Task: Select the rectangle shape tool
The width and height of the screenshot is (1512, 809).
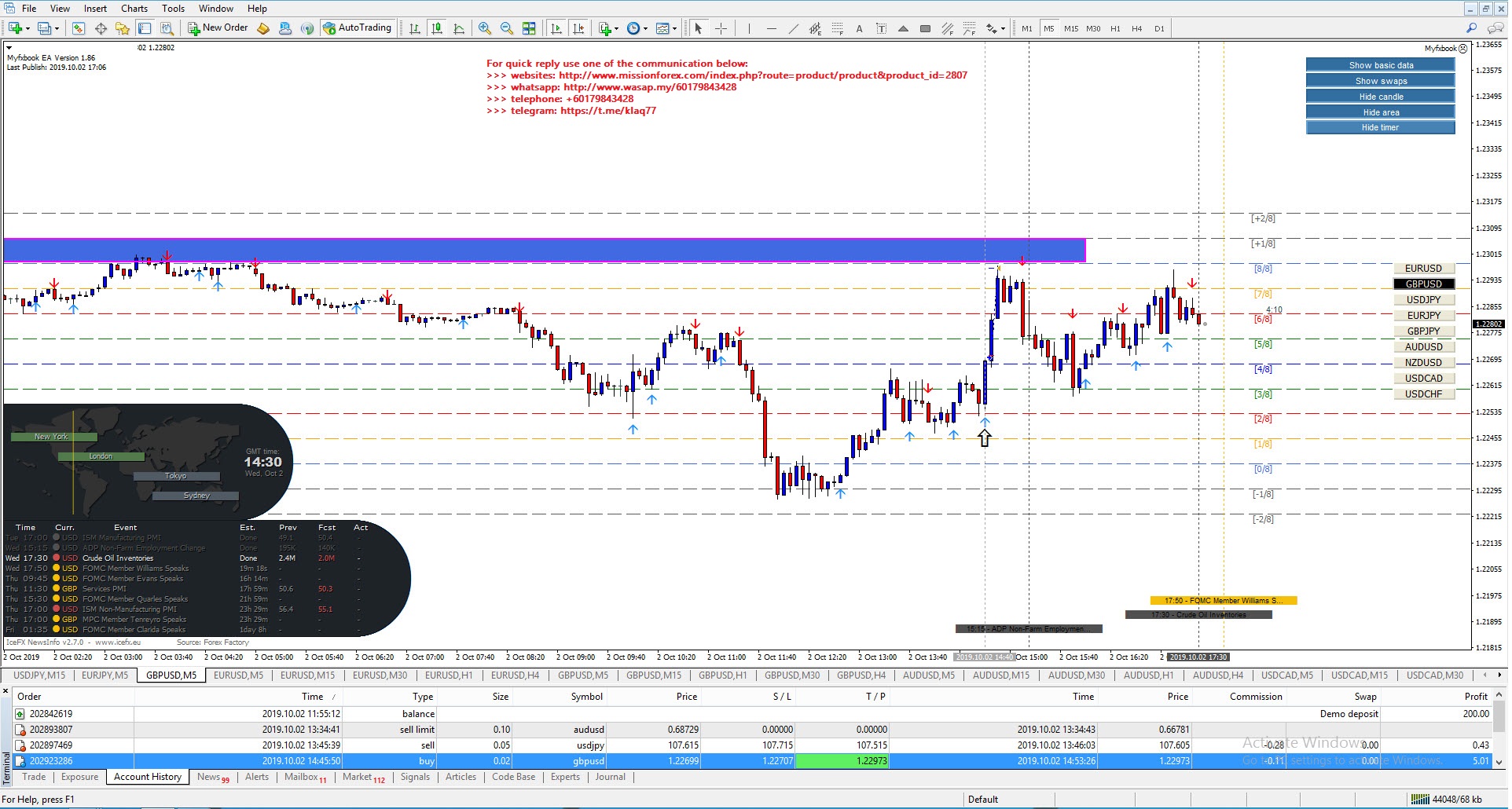Action: tap(925, 28)
